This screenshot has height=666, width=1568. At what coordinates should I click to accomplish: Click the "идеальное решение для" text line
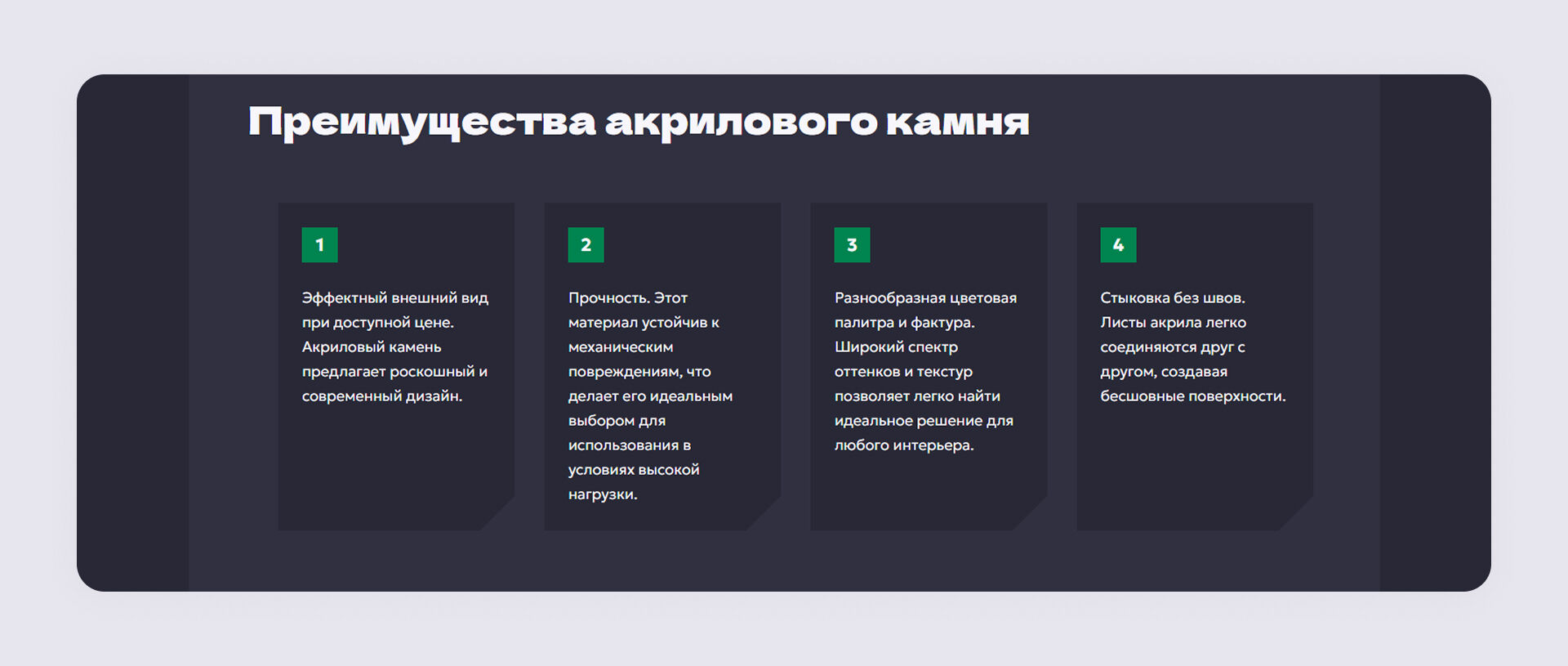coord(924,421)
